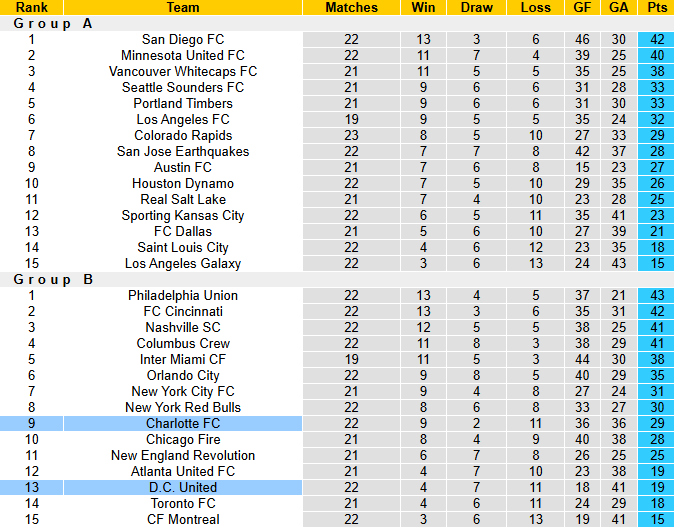Click the GA column header
This screenshot has width=674, height=529.
tap(619, 7)
